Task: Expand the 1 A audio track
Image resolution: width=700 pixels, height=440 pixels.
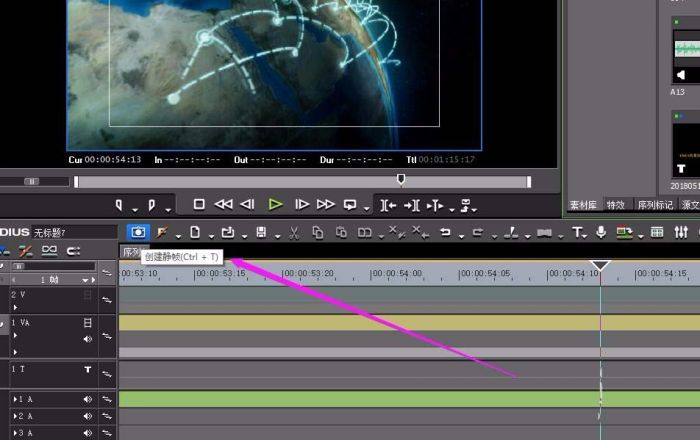Action: [14, 400]
